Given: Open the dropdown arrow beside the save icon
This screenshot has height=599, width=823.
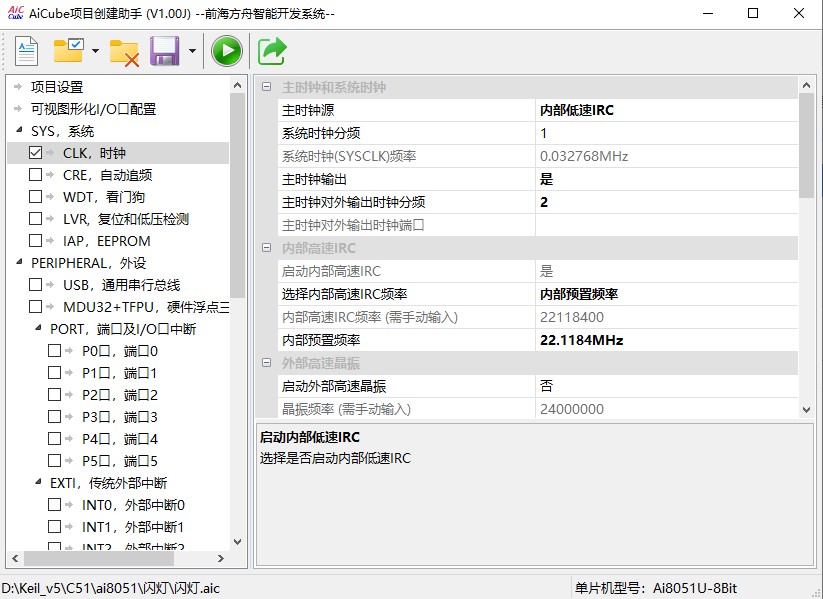Looking at the screenshot, I should click(x=191, y=51).
